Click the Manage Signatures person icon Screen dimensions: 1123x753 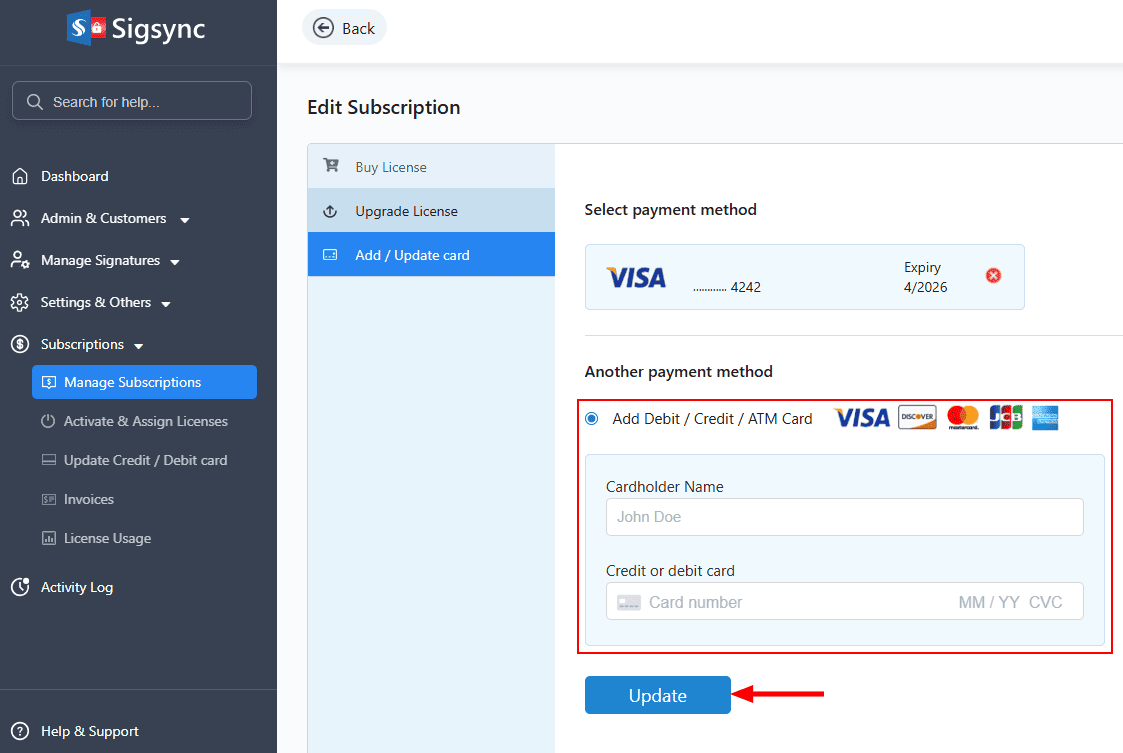pyautogui.click(x=20, y=261)
